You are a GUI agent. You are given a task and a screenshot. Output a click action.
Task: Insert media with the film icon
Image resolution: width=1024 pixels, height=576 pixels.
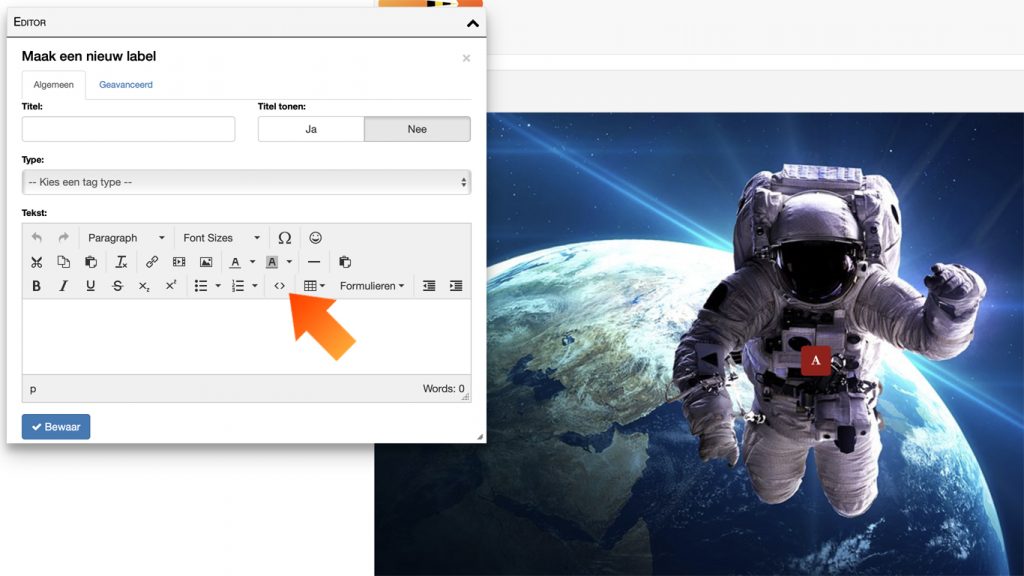coord(179,262)
